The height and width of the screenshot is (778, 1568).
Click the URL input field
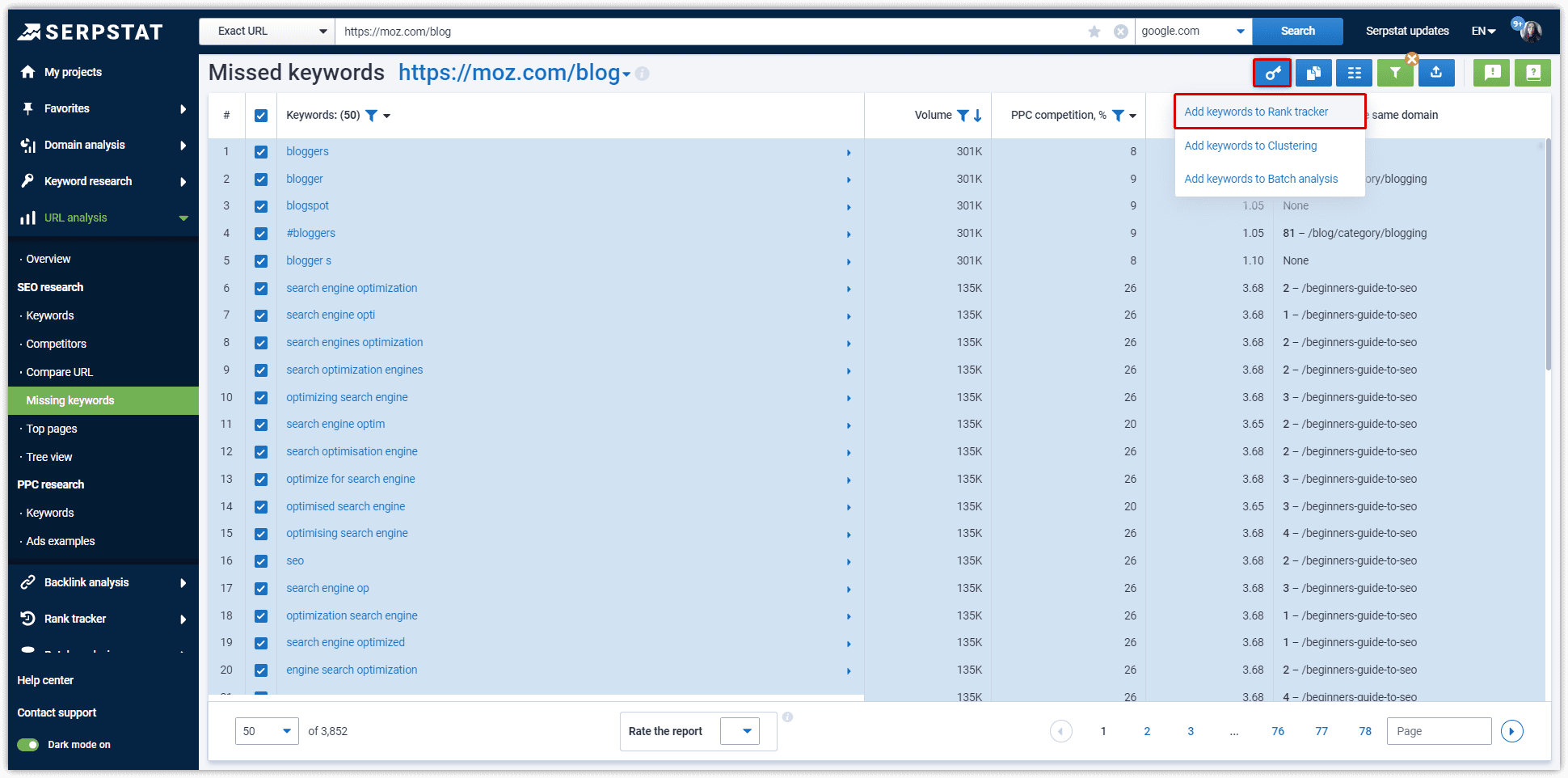pos(711,32)
